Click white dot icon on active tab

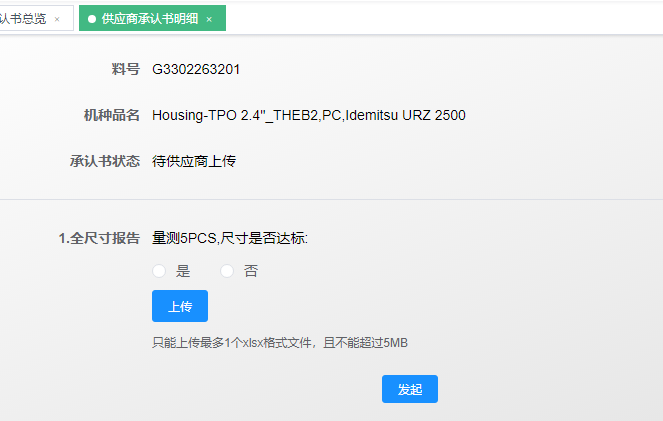click(x=92, y=19)
